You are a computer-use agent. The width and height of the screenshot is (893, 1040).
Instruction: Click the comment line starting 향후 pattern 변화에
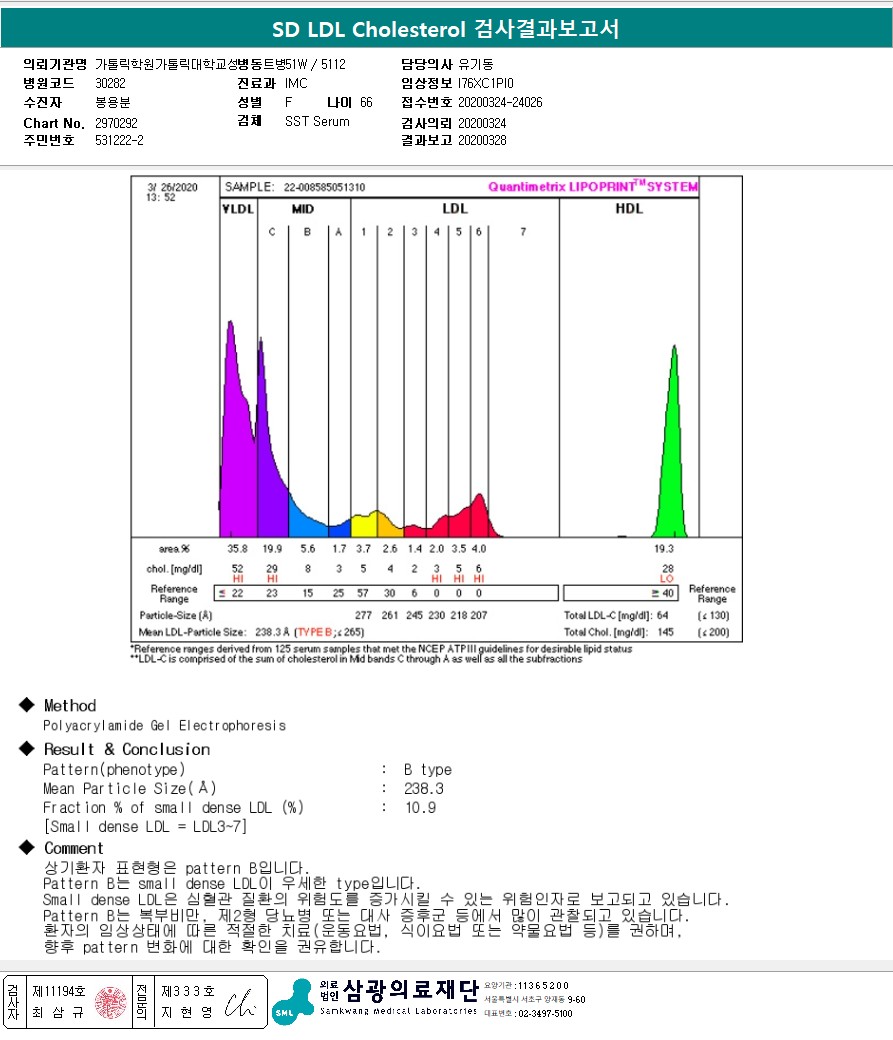point(212,946)
